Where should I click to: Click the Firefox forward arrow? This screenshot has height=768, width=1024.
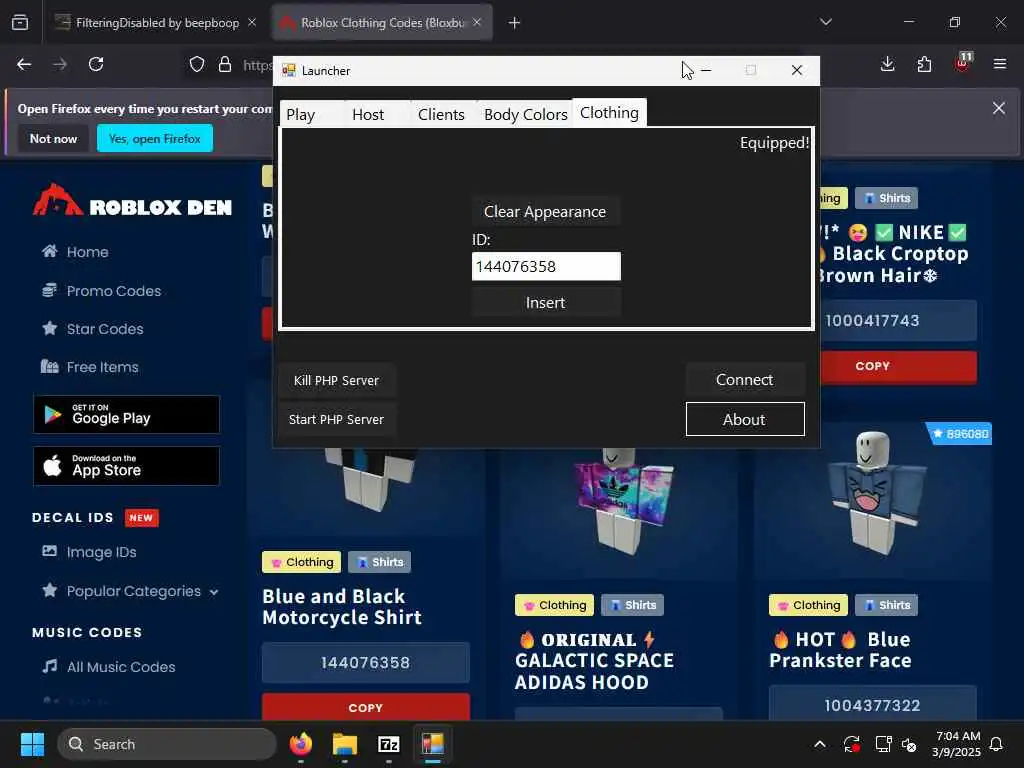[60, 64]
